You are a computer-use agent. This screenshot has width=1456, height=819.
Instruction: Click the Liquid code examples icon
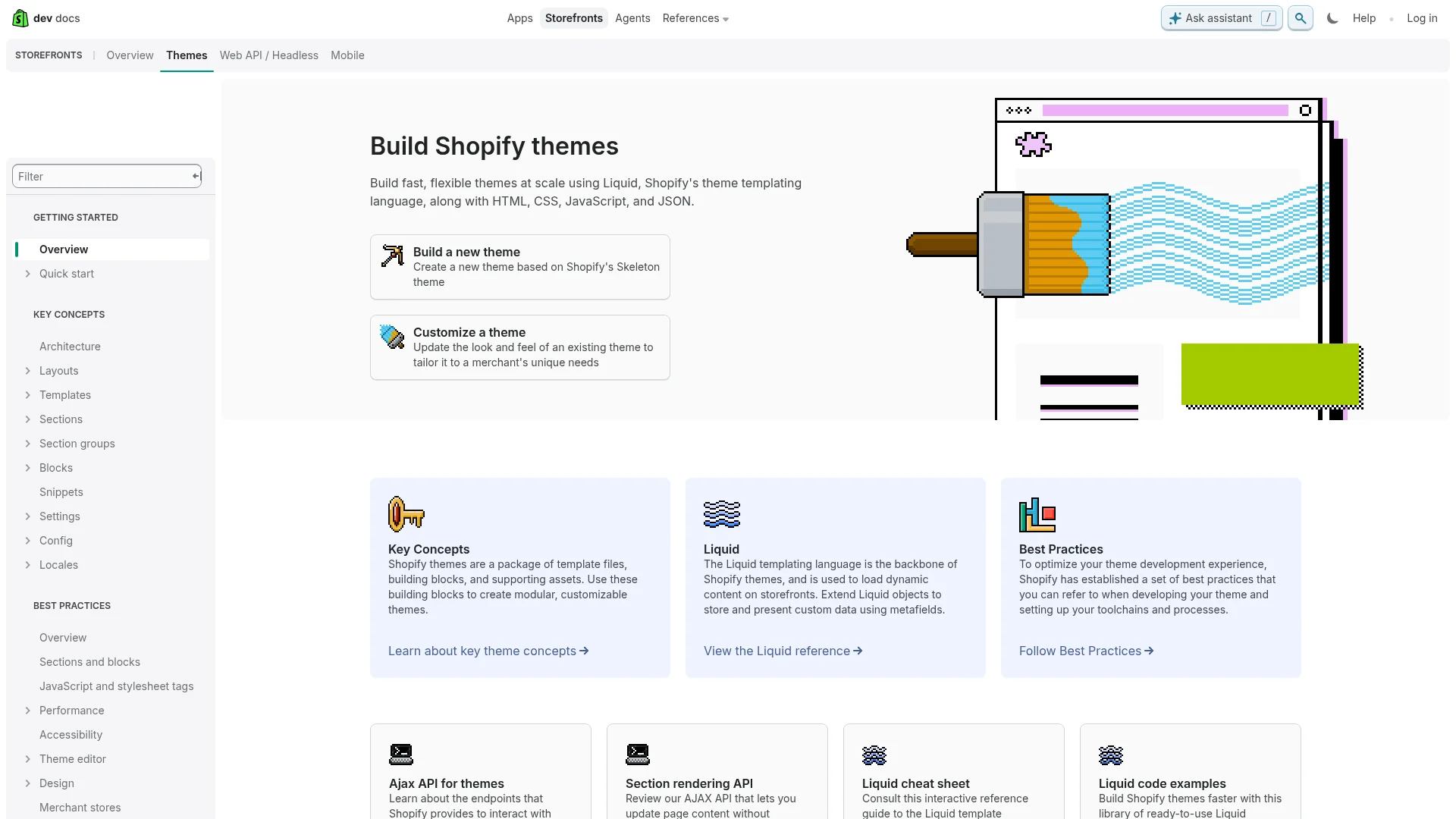[x=1111, y=755]
